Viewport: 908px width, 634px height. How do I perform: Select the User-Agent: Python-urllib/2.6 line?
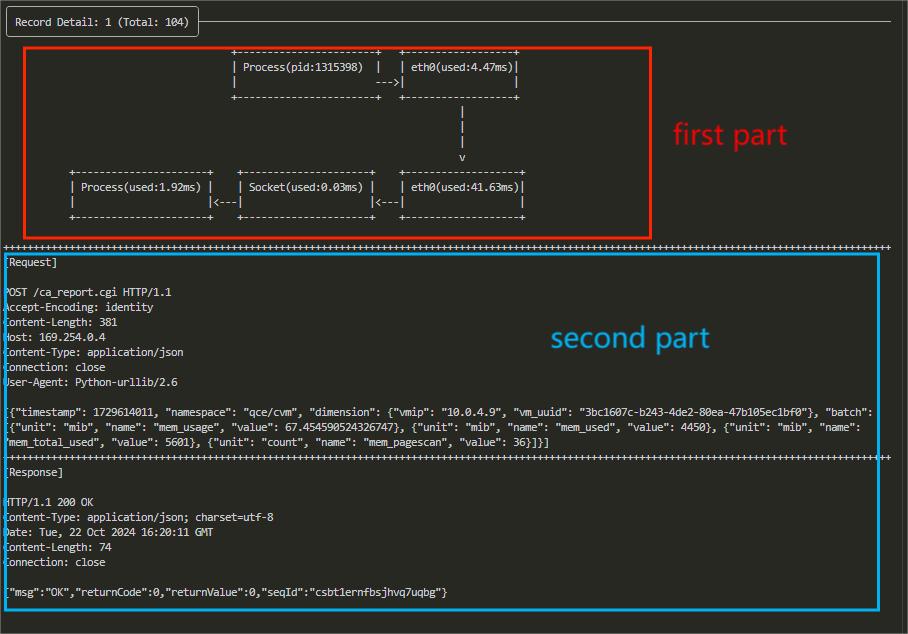tap(91, 382)
